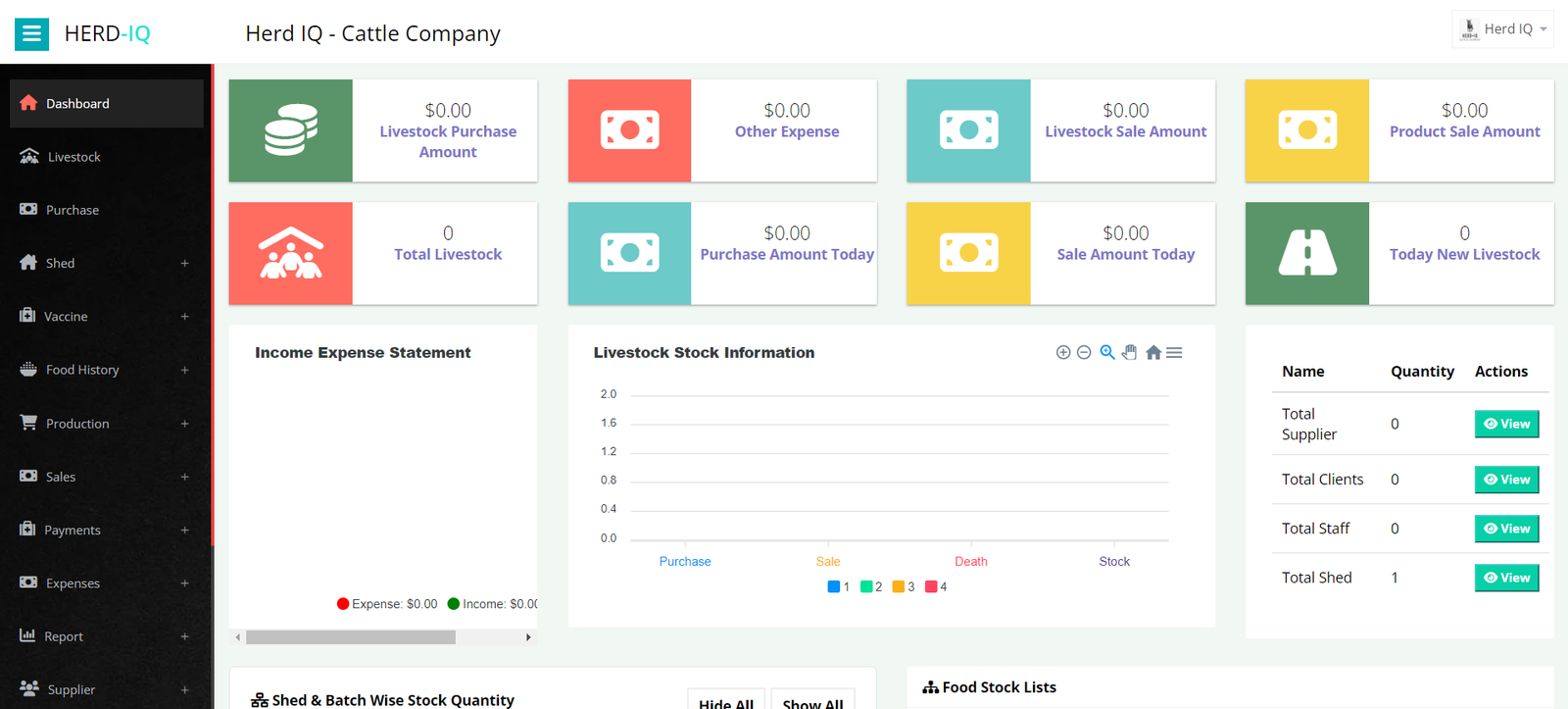Activate the chart panning hand tool
Screen dimensions: 1568x709
coord(1130,352)
